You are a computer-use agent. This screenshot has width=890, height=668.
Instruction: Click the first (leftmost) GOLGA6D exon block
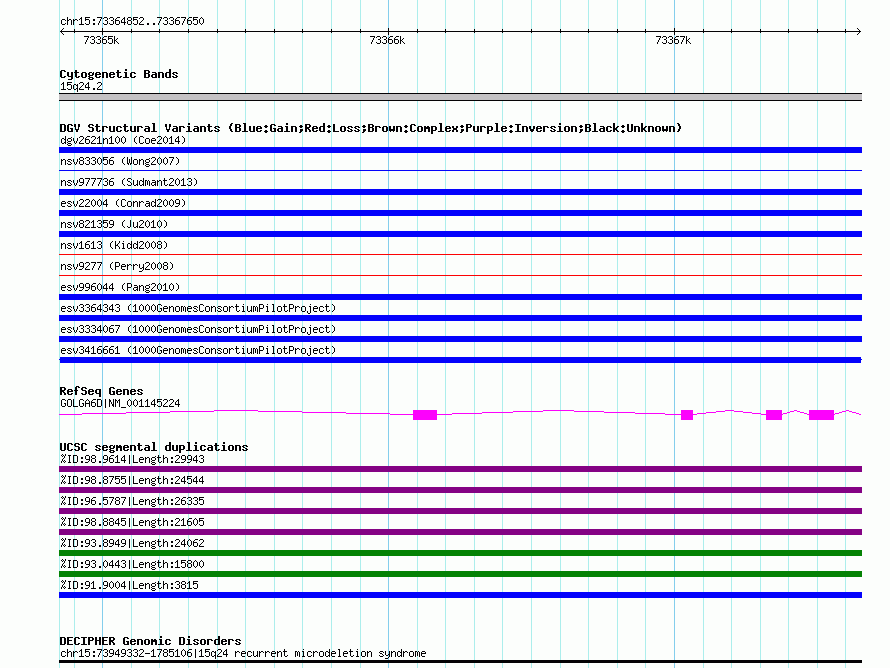(425, 415)
